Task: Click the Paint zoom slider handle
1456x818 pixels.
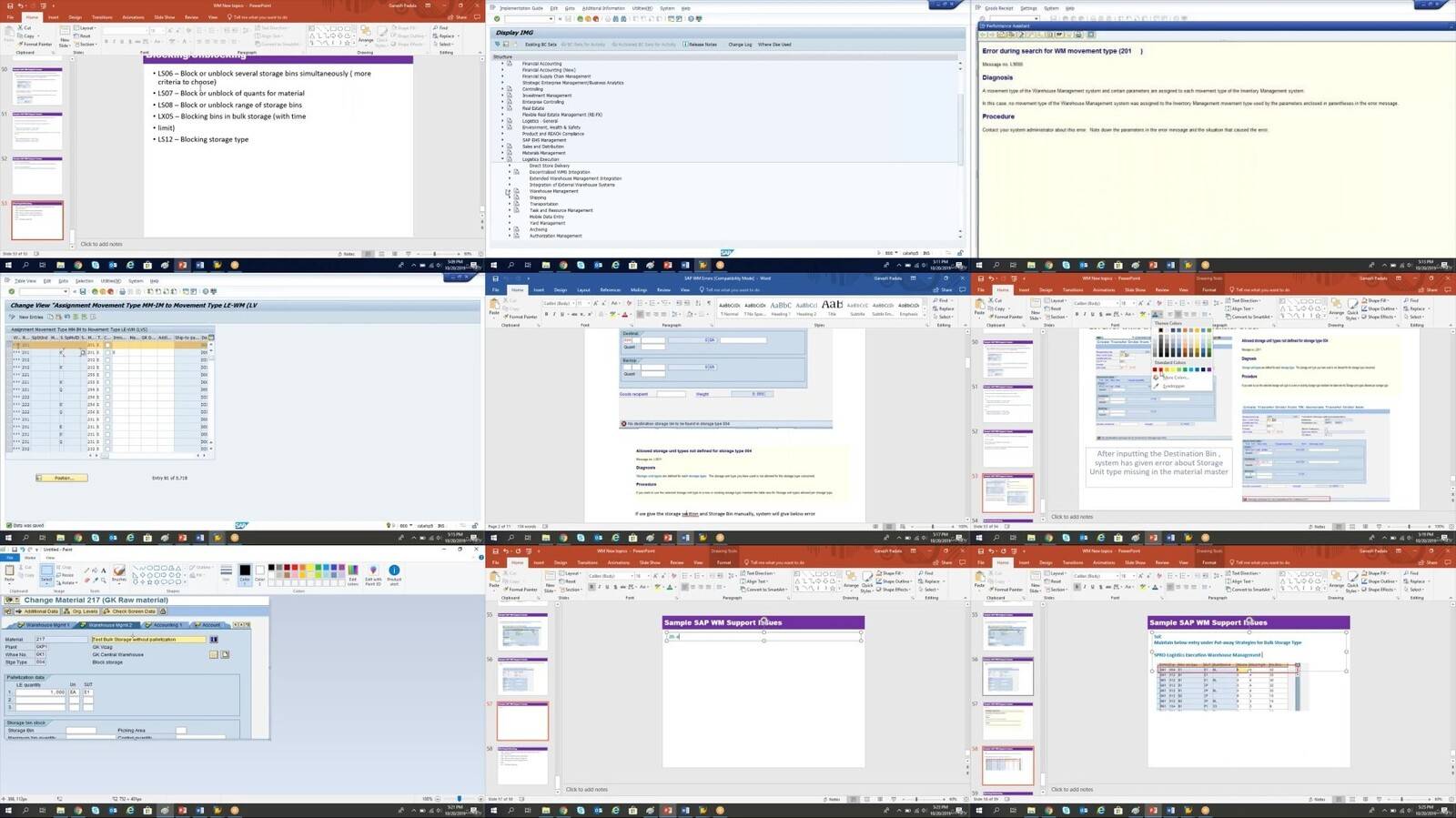Action: tap(459, 799)
